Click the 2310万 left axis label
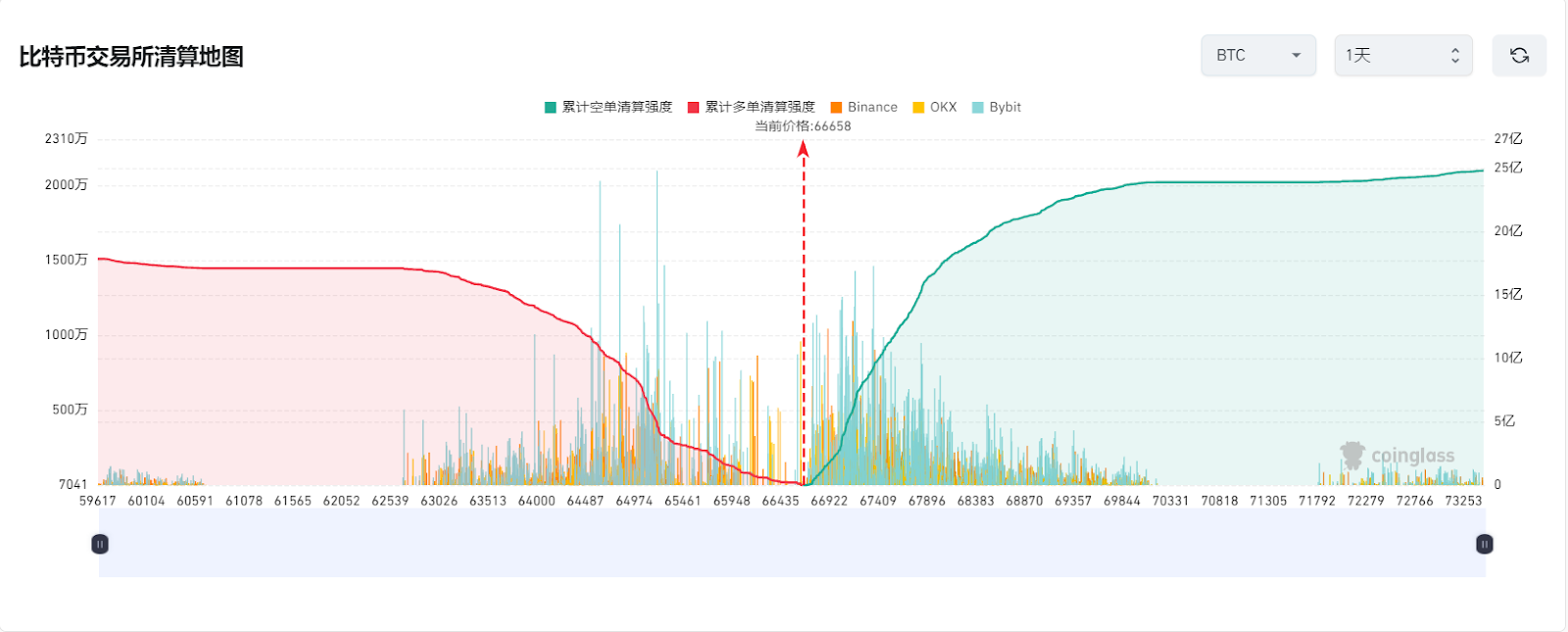1568x632 pixels. pos(67,139)
